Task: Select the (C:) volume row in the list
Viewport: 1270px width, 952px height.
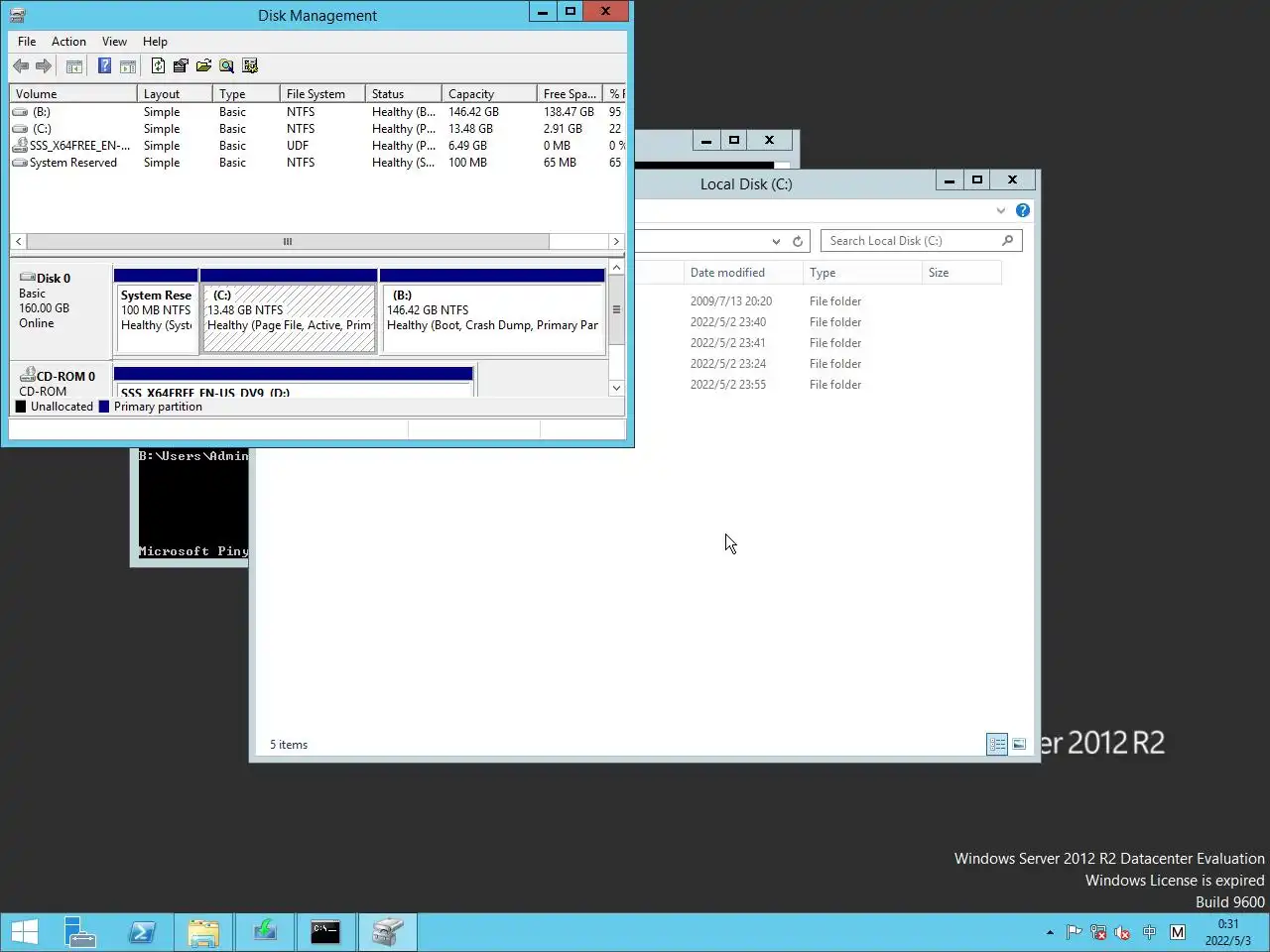Action: 317,129
